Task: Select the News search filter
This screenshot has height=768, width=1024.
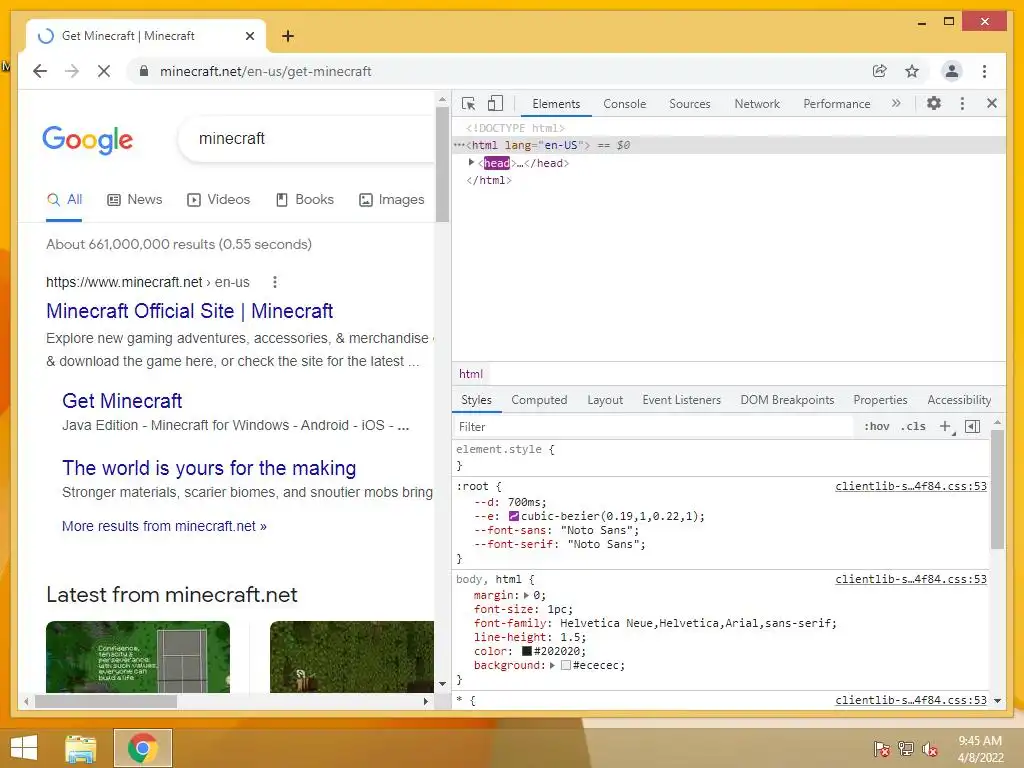Action: point(135,199)
